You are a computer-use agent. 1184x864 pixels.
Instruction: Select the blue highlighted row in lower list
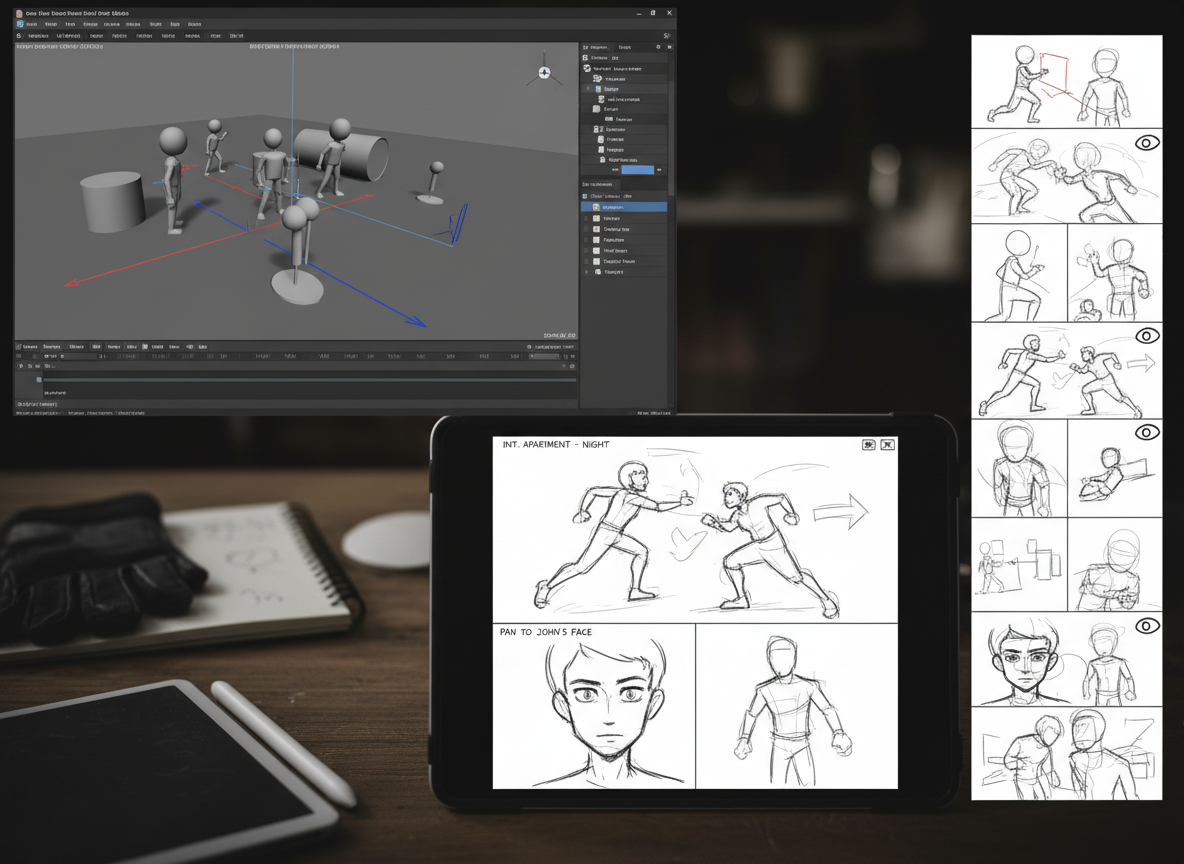tap(624, 207)
